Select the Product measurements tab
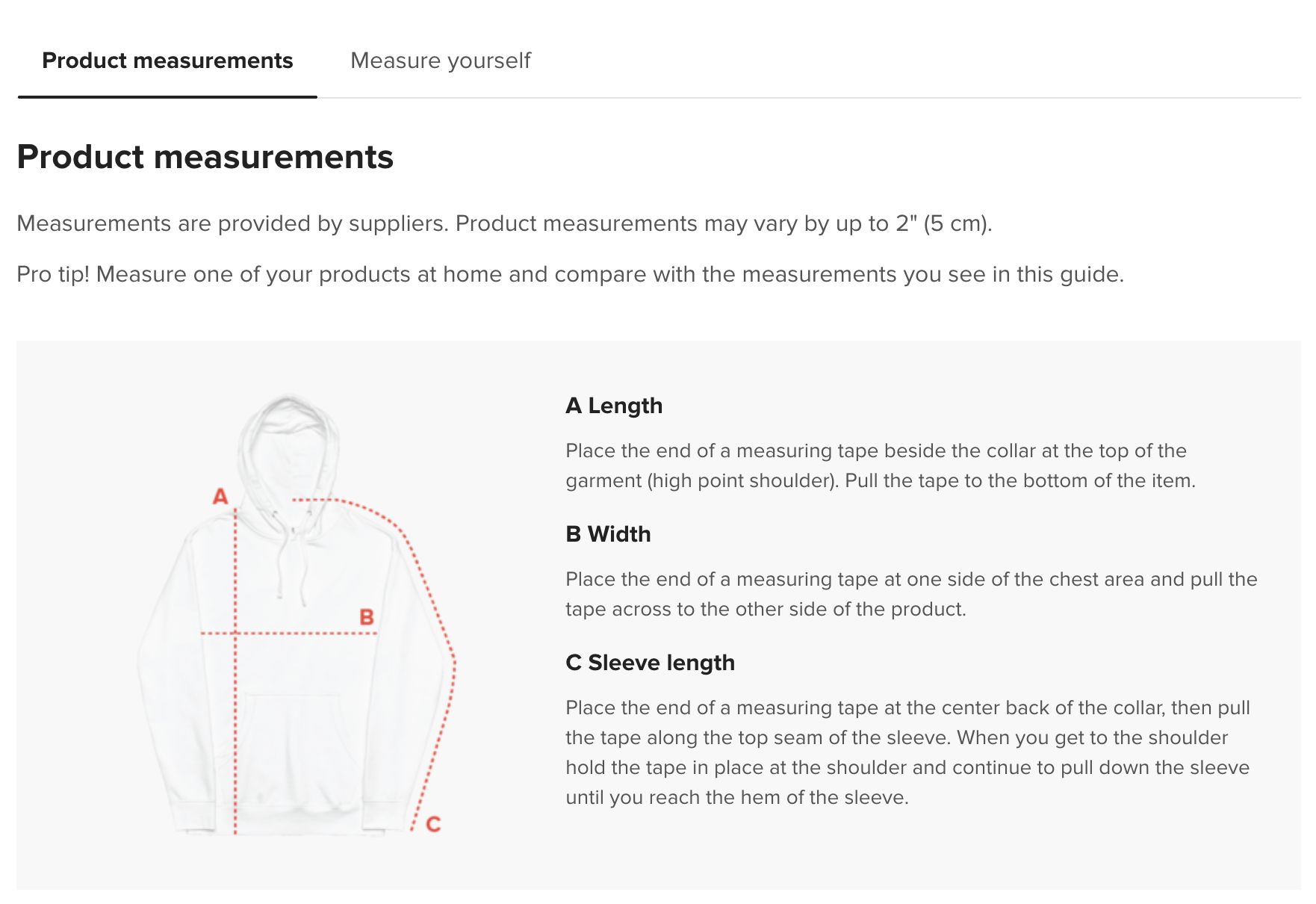Screen dimensions: 1316x904 [x=167, y=61]
